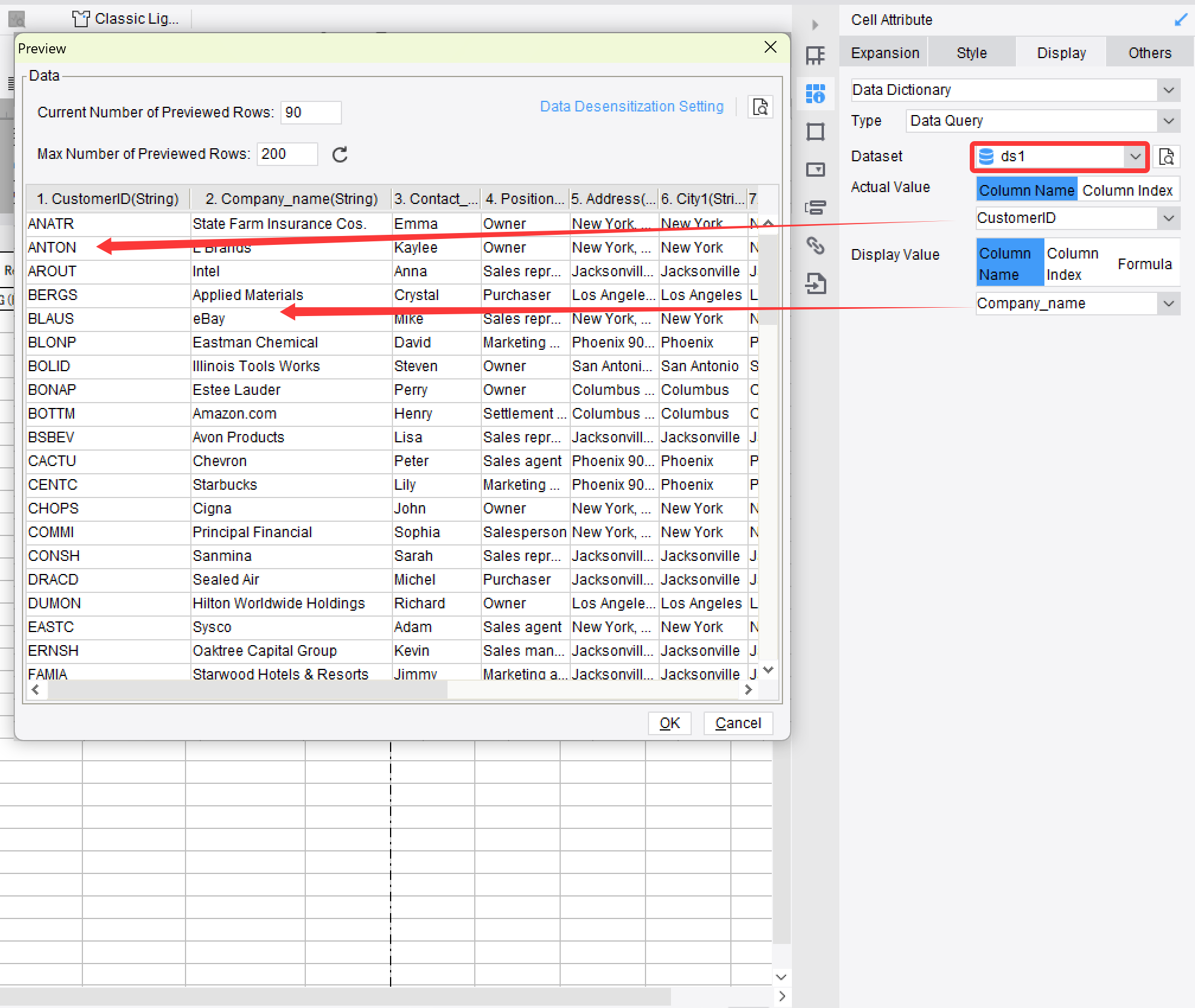Screen dimensions: 1195x1008
Task: Enable Column Index for Display Value
Action: click(1073, 263)
